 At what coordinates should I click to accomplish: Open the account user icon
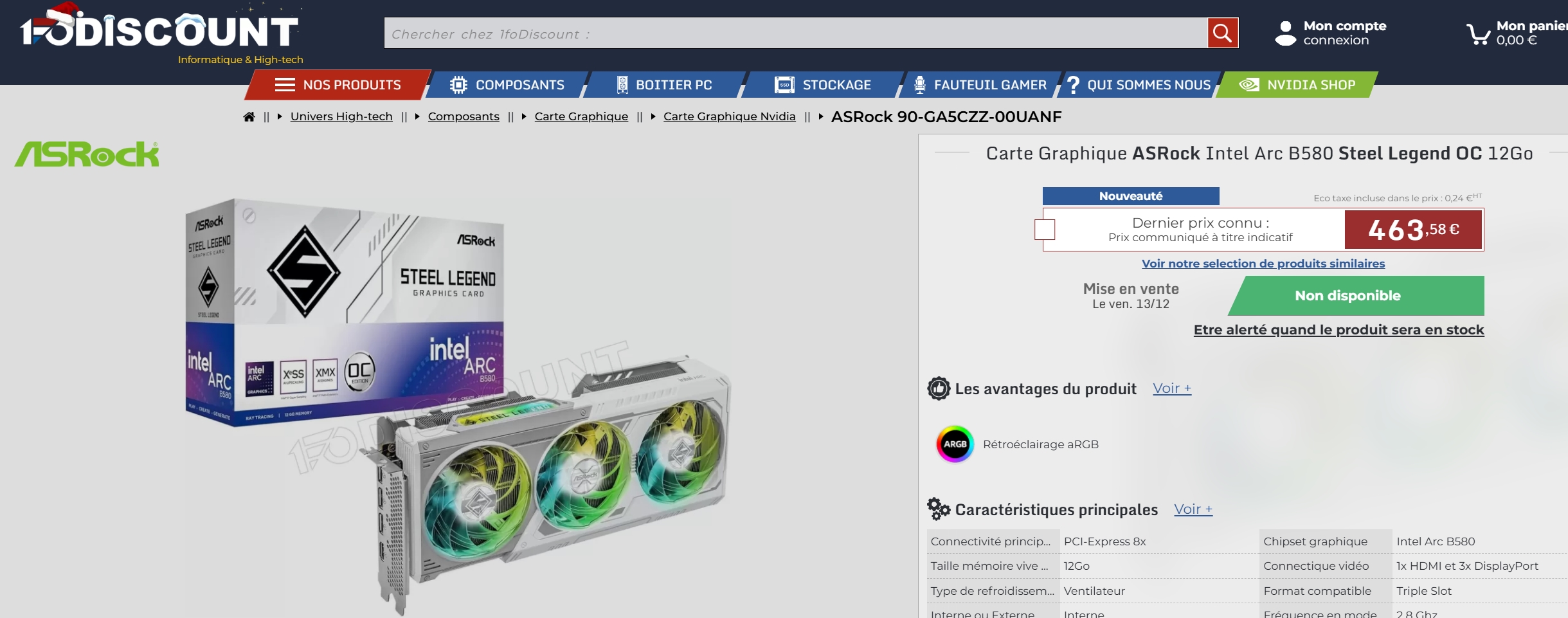[x=1285, y=33]
